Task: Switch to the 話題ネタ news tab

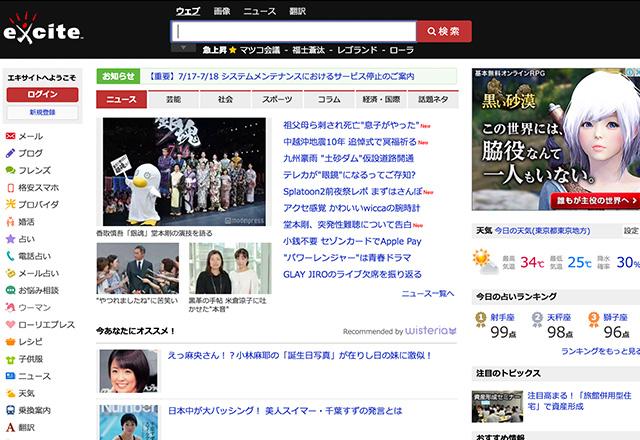Action: pos(433,99)
